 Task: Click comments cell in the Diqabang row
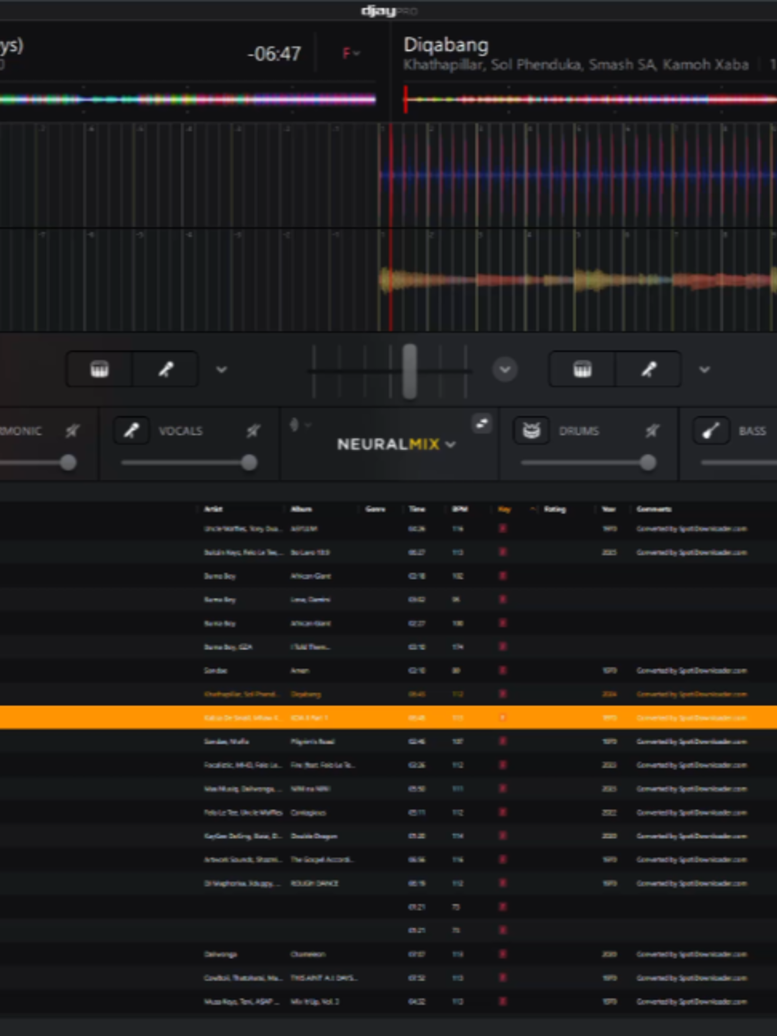(692, 694)
